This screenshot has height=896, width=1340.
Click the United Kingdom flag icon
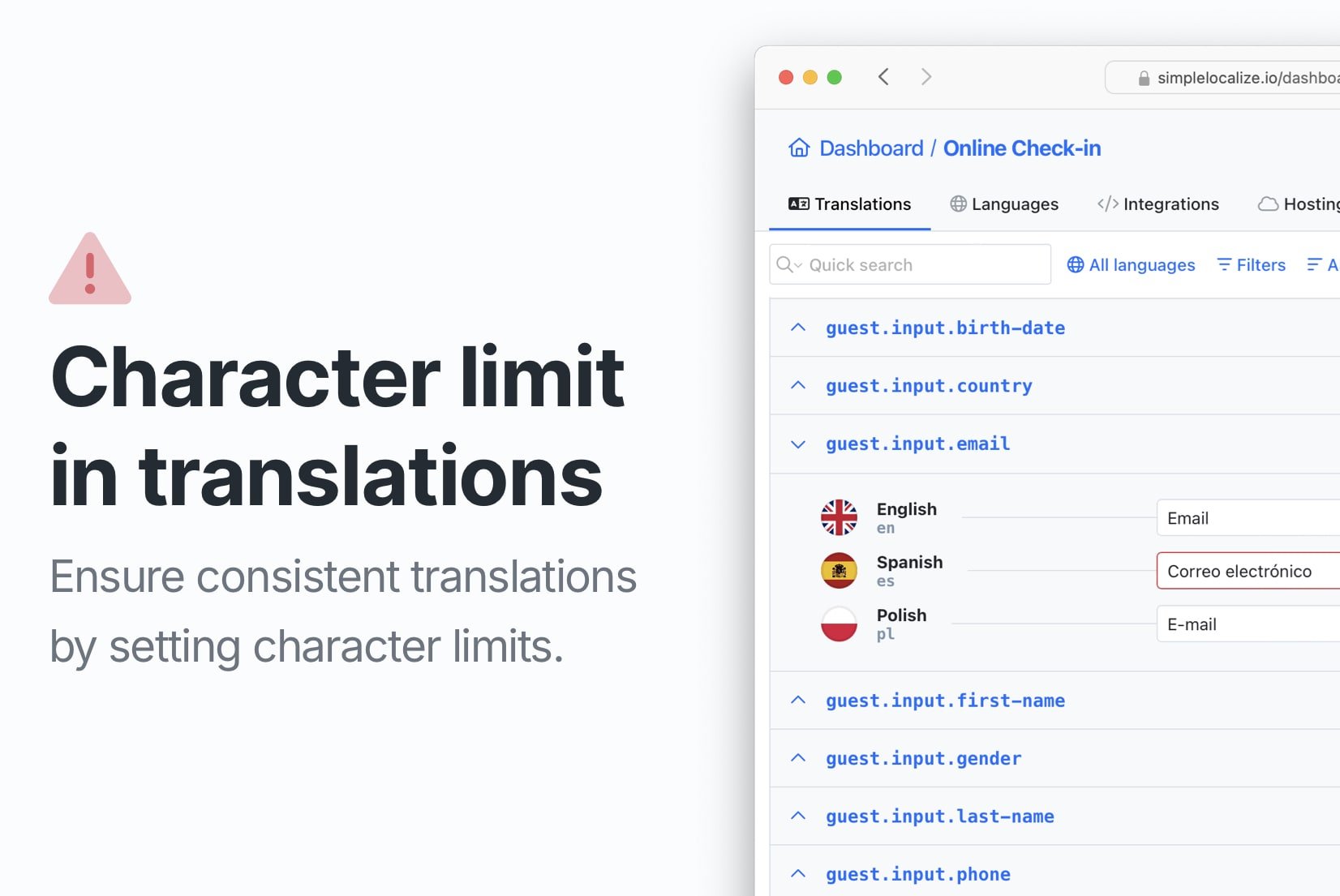(x=839, y=517)
